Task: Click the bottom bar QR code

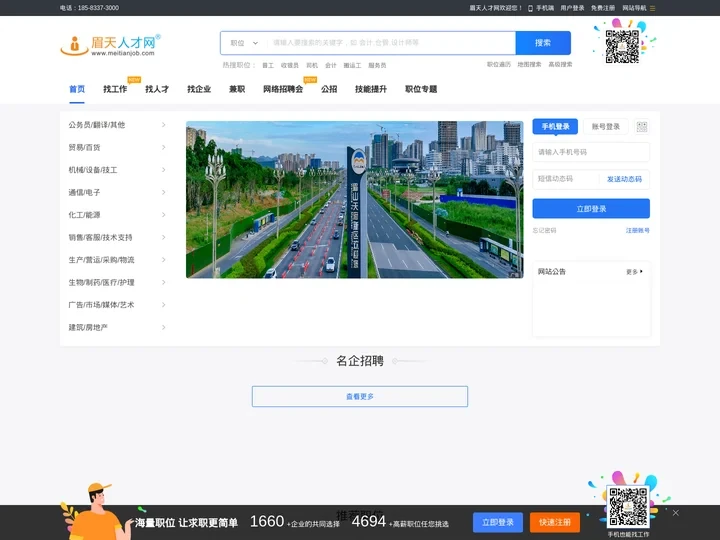Action: point(629,506)
